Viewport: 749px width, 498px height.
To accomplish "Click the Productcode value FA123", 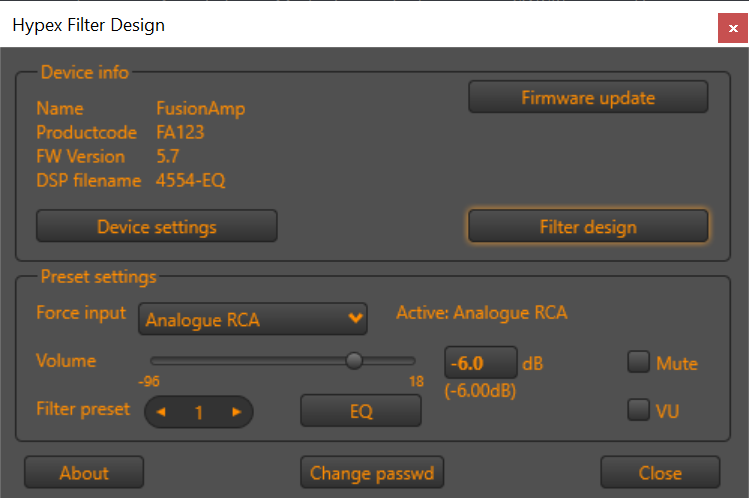I will [x=180, y=132].
